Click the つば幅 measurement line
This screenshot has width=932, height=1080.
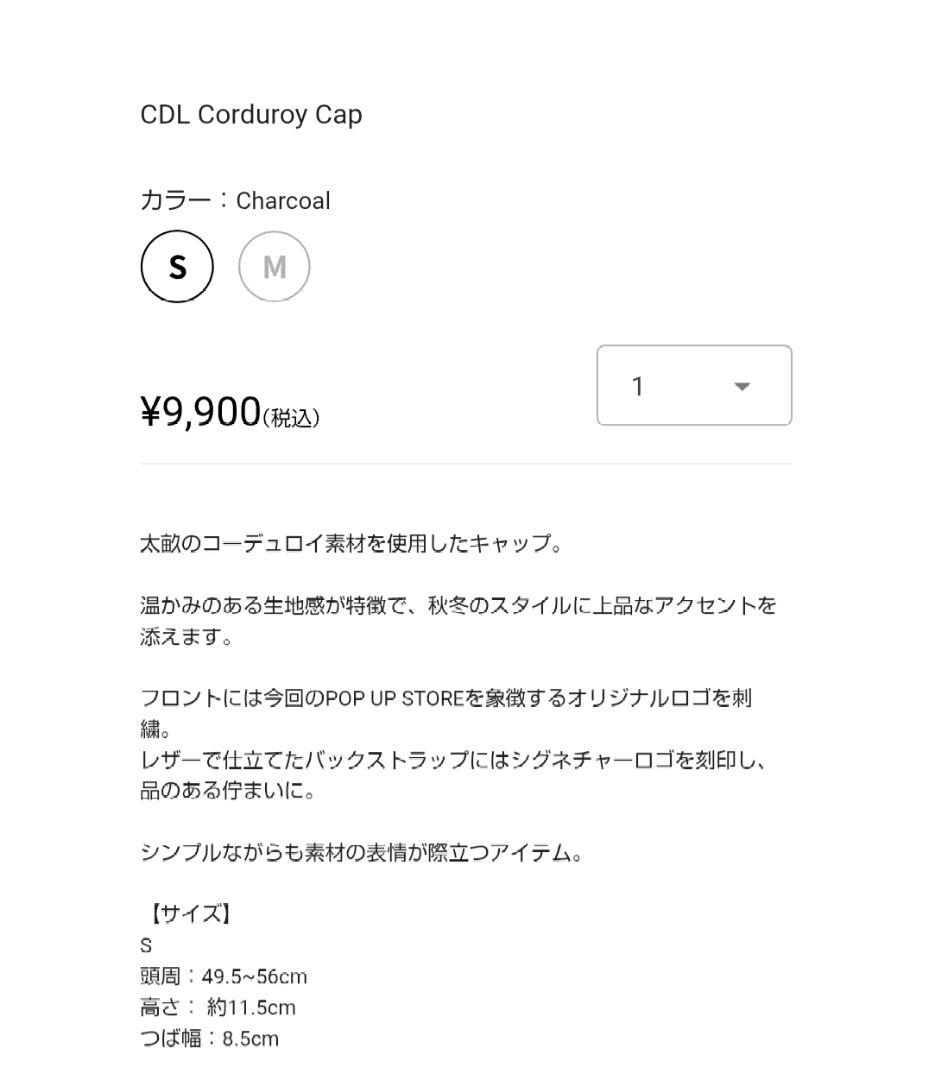click(x=210, y=1038)
